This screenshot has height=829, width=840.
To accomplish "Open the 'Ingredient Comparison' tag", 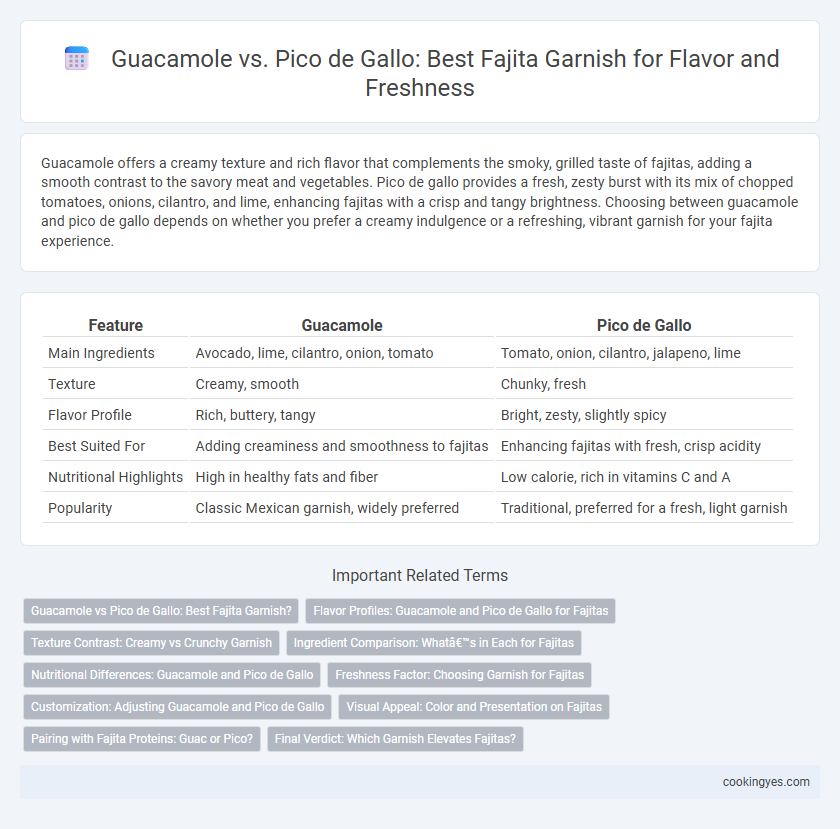I will (x=433, y=643).
